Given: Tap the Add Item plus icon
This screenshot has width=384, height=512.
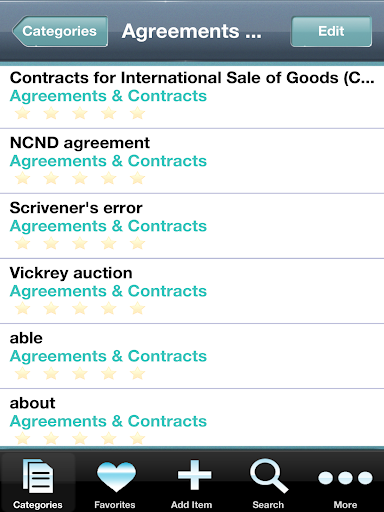Looking at the screenshot, I should point(194,475).
